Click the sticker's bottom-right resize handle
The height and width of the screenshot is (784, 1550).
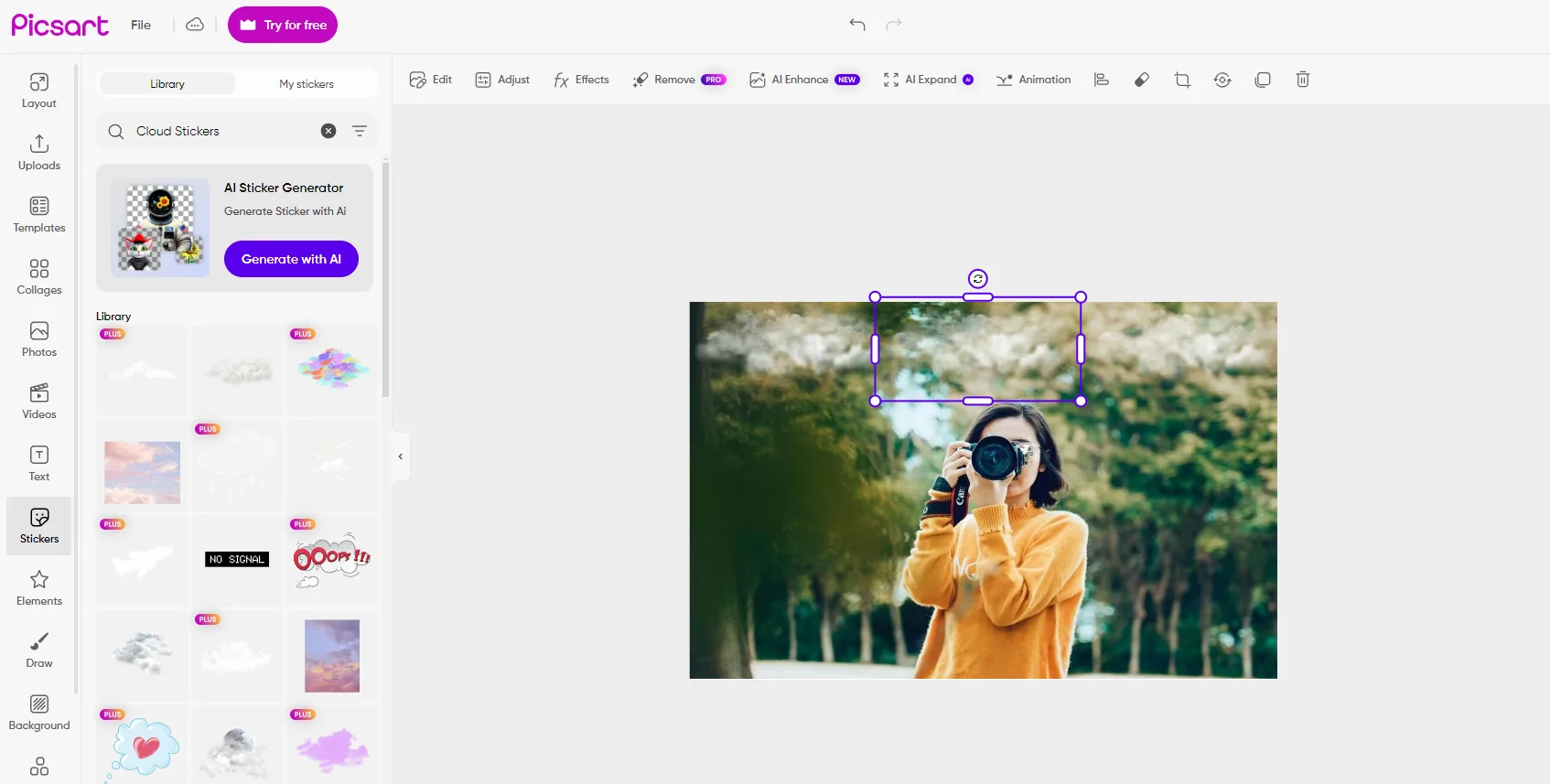coord(1081,401)
